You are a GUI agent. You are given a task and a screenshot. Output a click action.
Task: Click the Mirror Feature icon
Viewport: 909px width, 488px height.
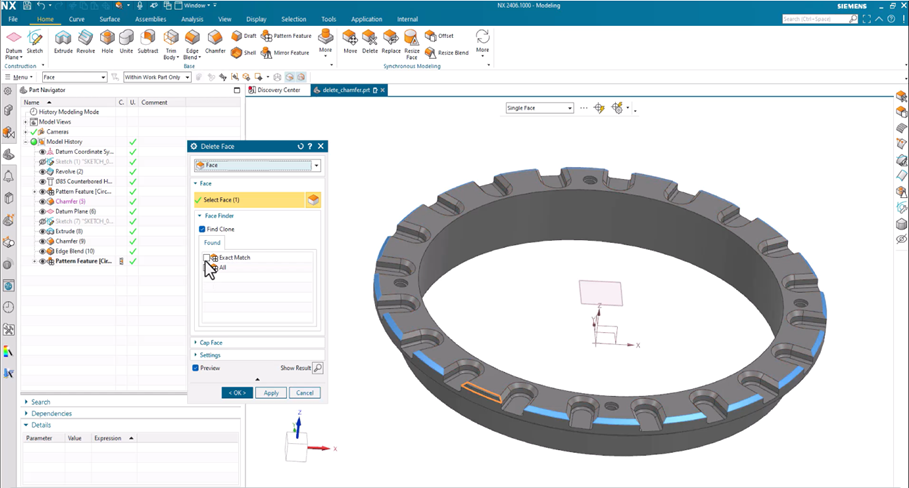click(x=285, y=53)
